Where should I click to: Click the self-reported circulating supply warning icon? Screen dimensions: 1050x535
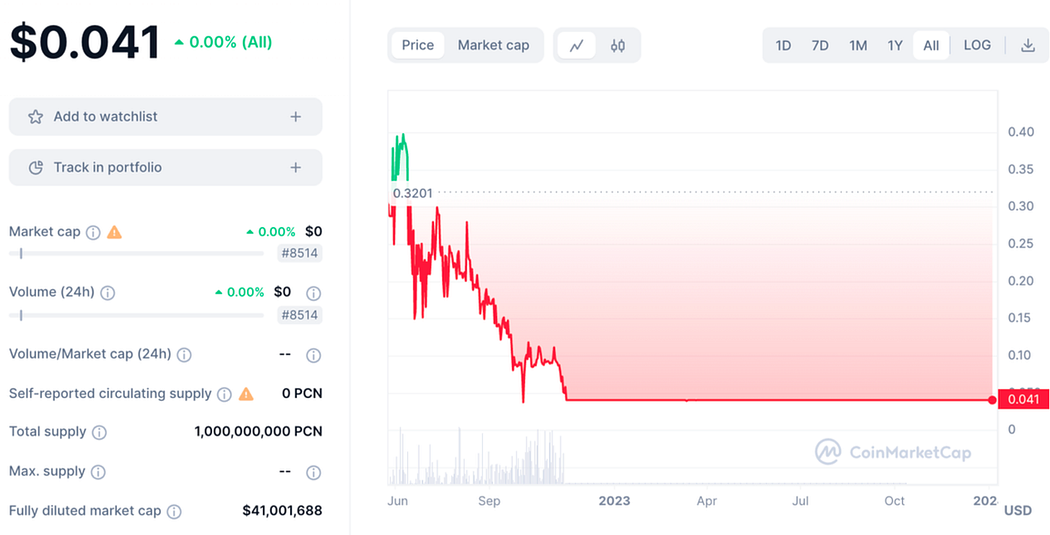coord(245,394)
